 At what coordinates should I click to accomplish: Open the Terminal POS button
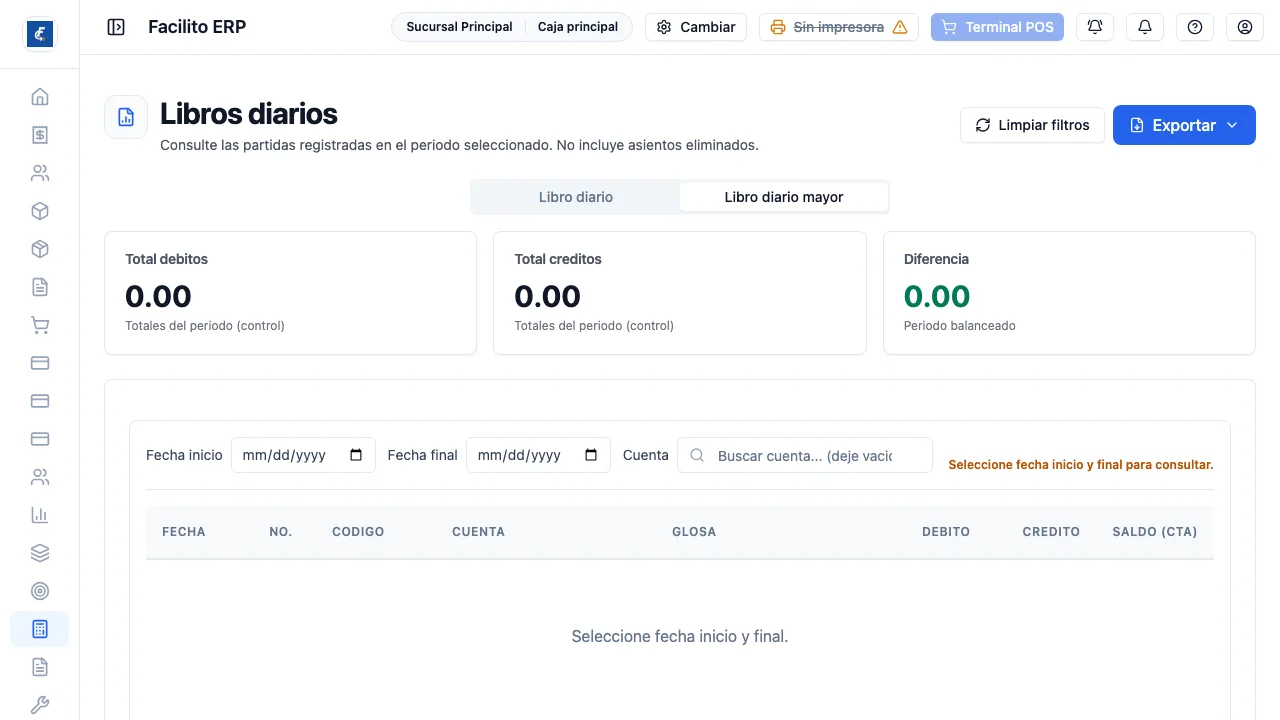pyautogui.click(x=997, y=27)
